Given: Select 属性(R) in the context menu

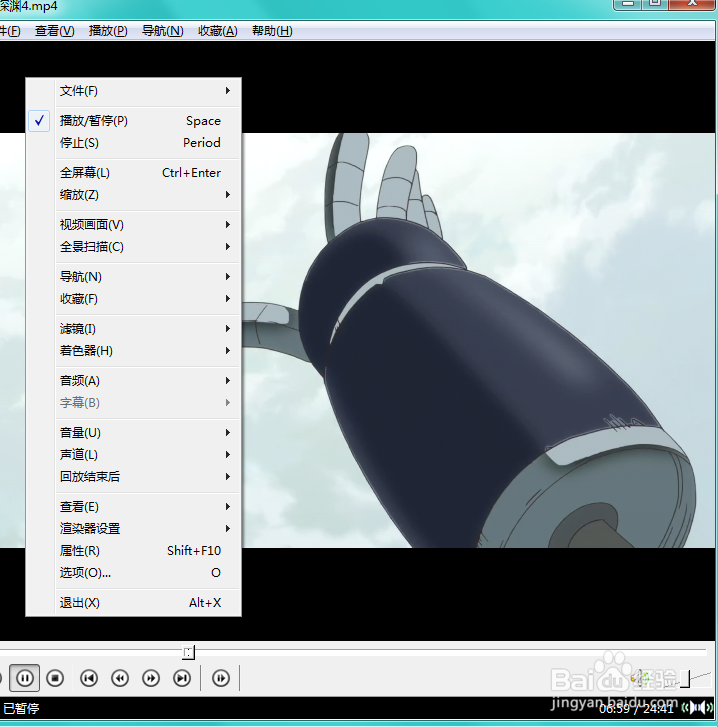Looking at the screenshot, I should pyautogui.click(x=133, y=551).
